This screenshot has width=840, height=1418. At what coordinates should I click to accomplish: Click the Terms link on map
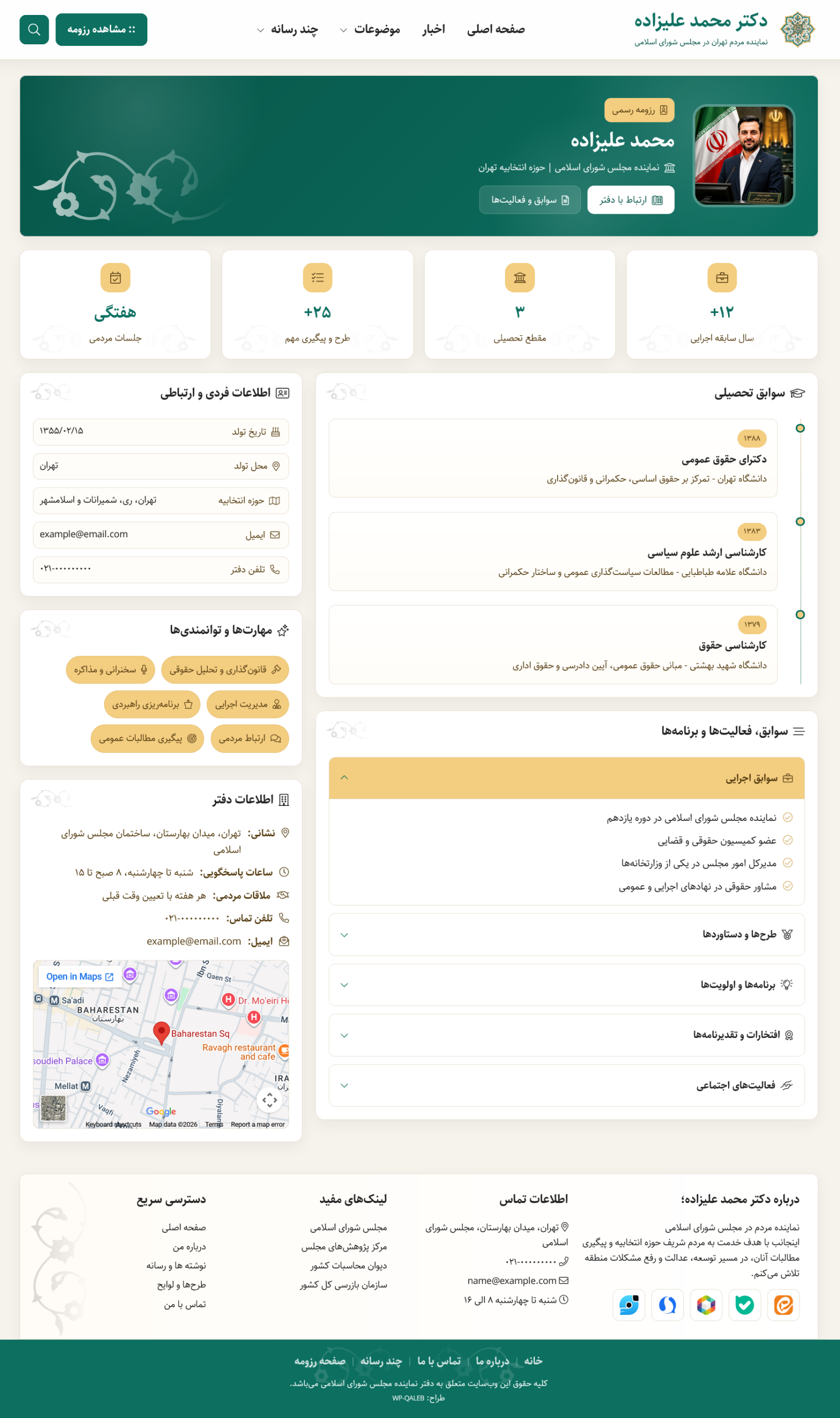tap(214, 1125)
